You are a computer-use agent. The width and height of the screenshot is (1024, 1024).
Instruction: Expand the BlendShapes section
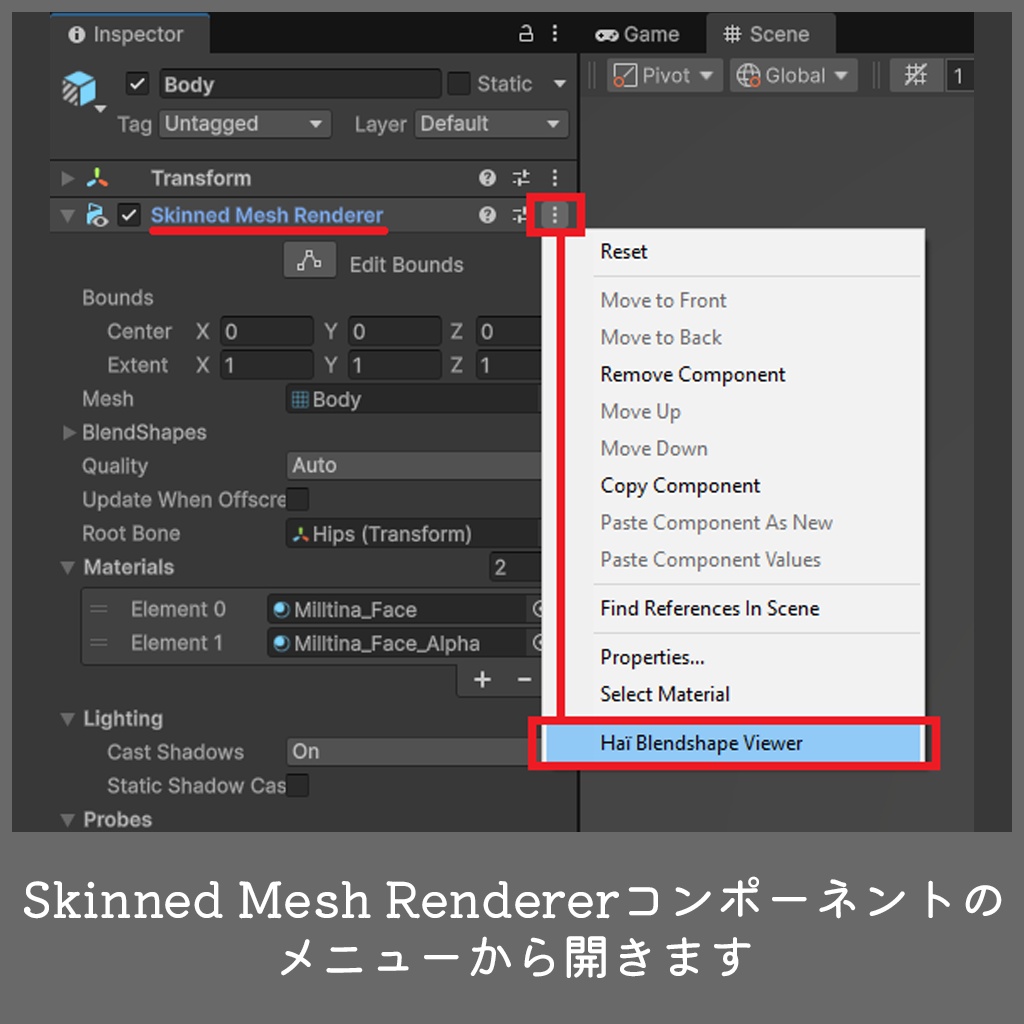pyautogui.click(x=69, y=432)
